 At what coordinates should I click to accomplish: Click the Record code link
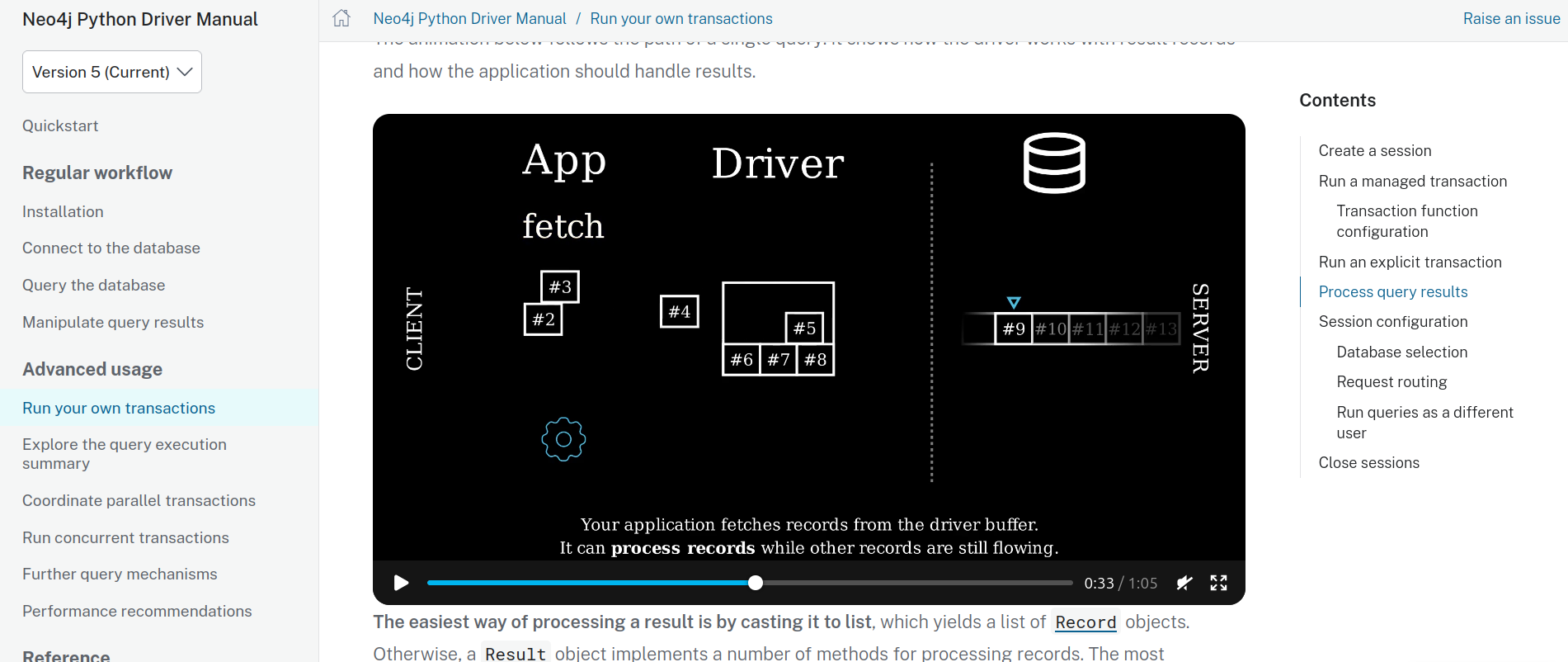coord(1085,622)
